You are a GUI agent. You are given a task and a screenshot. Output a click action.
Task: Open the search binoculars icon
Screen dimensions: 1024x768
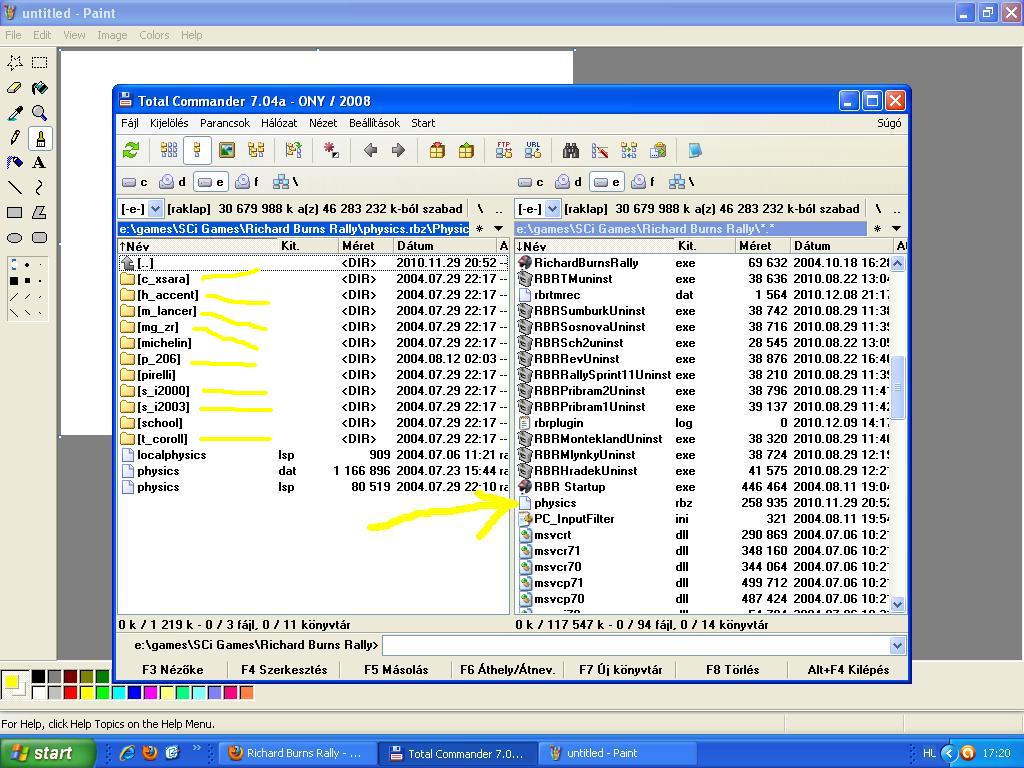[571, 151]
